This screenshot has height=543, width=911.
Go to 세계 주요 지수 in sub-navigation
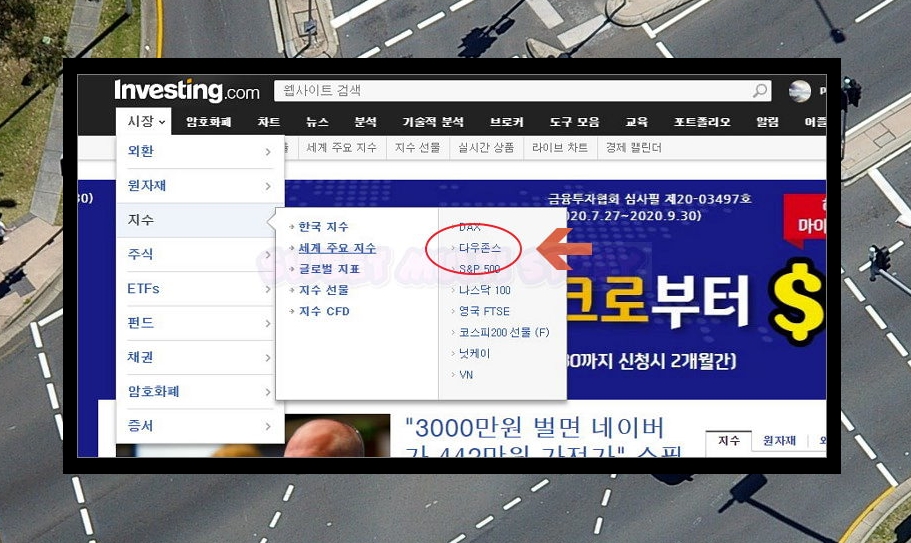342,148
